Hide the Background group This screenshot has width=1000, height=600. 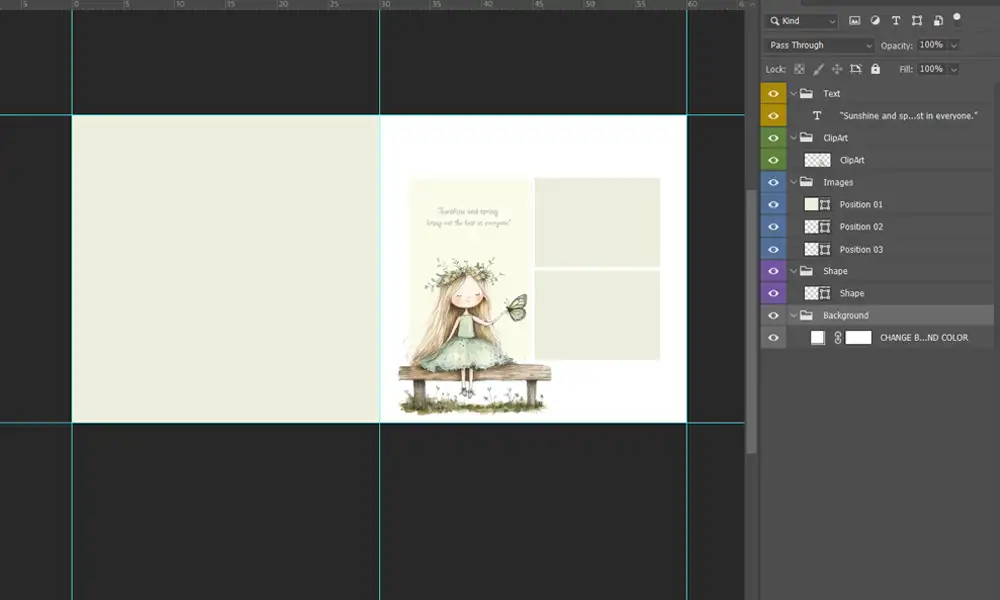(773, 316)
